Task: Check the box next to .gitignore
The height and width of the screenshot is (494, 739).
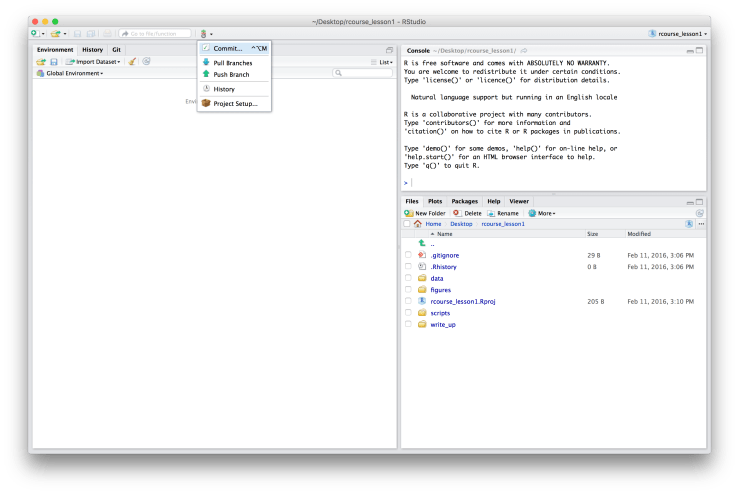Action: coord(408,255)
